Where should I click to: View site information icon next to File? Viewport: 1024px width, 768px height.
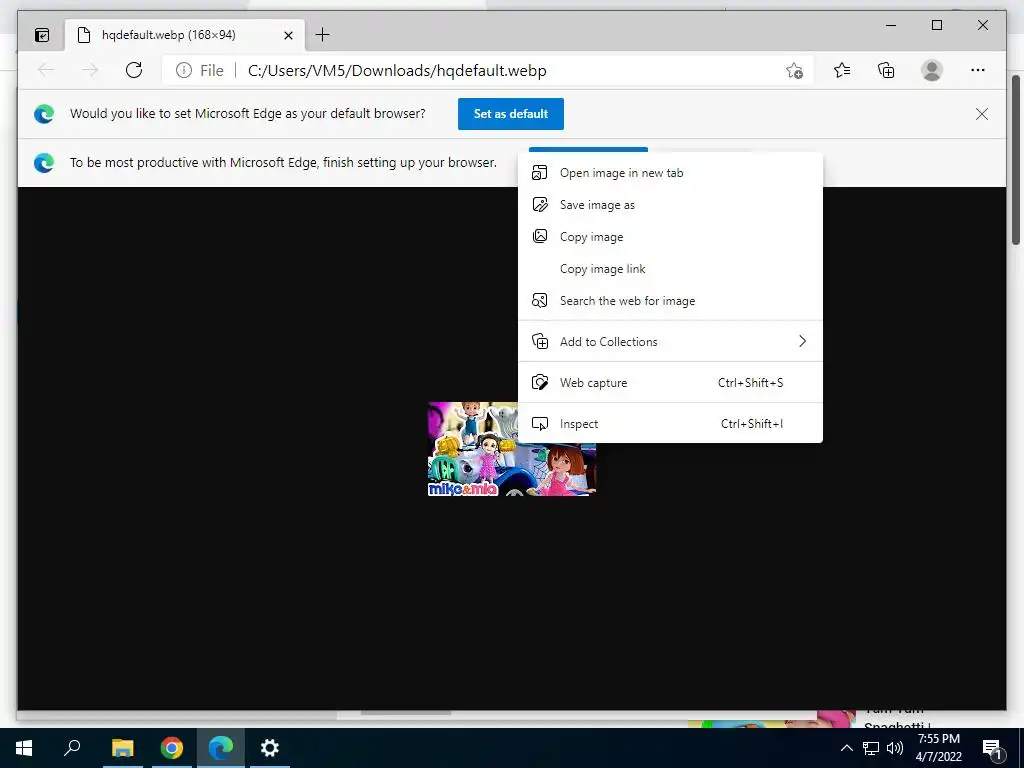tap(184, 71)
